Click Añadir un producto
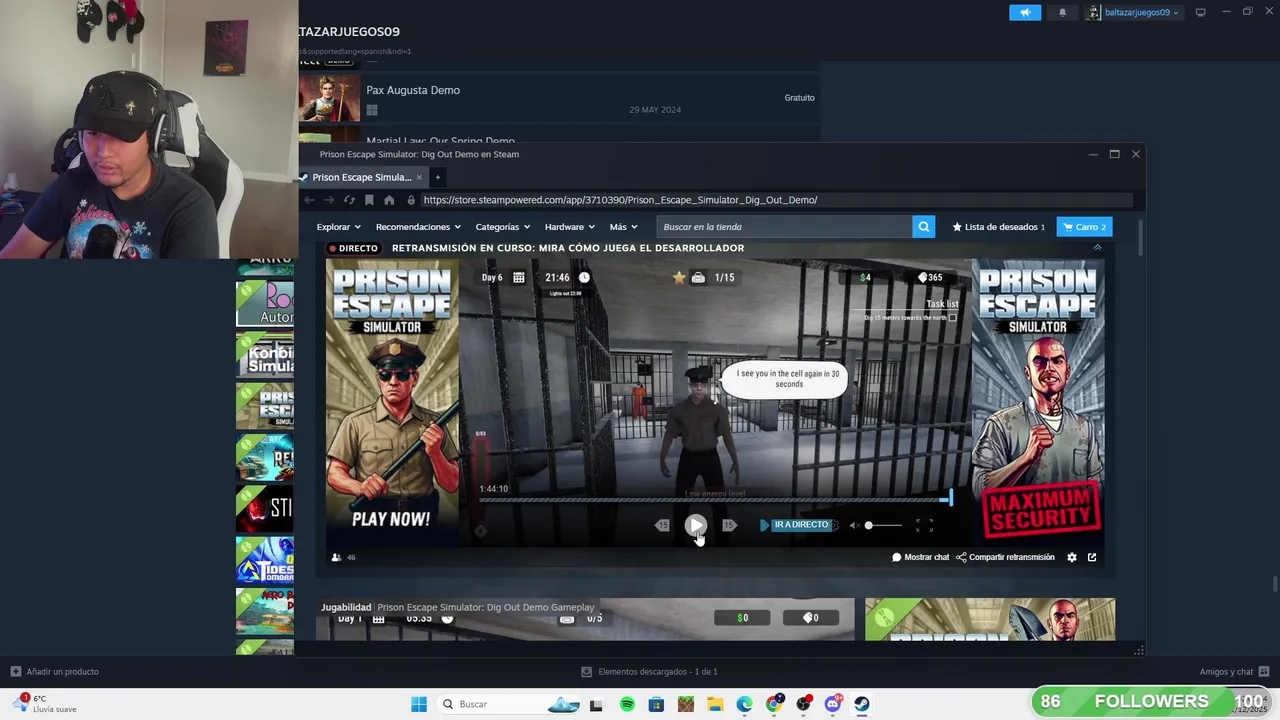Screen dimensions: 1280x720 (x=54, y=672)
